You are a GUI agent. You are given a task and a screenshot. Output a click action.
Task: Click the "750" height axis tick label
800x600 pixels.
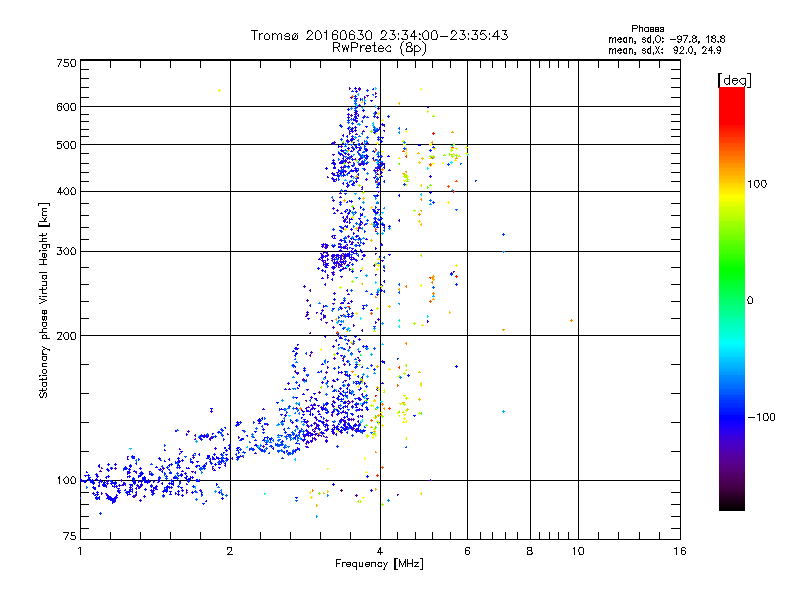(66, 63)
